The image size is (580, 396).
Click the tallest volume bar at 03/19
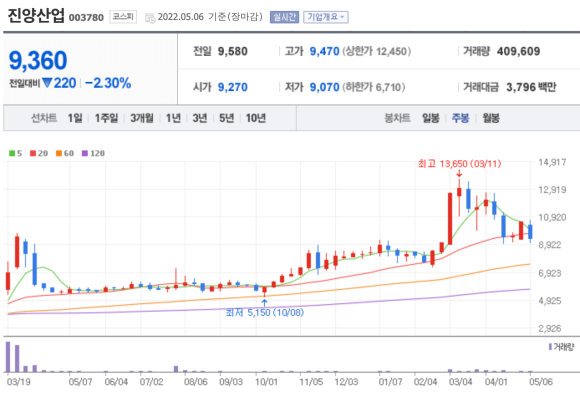(8, 357)
